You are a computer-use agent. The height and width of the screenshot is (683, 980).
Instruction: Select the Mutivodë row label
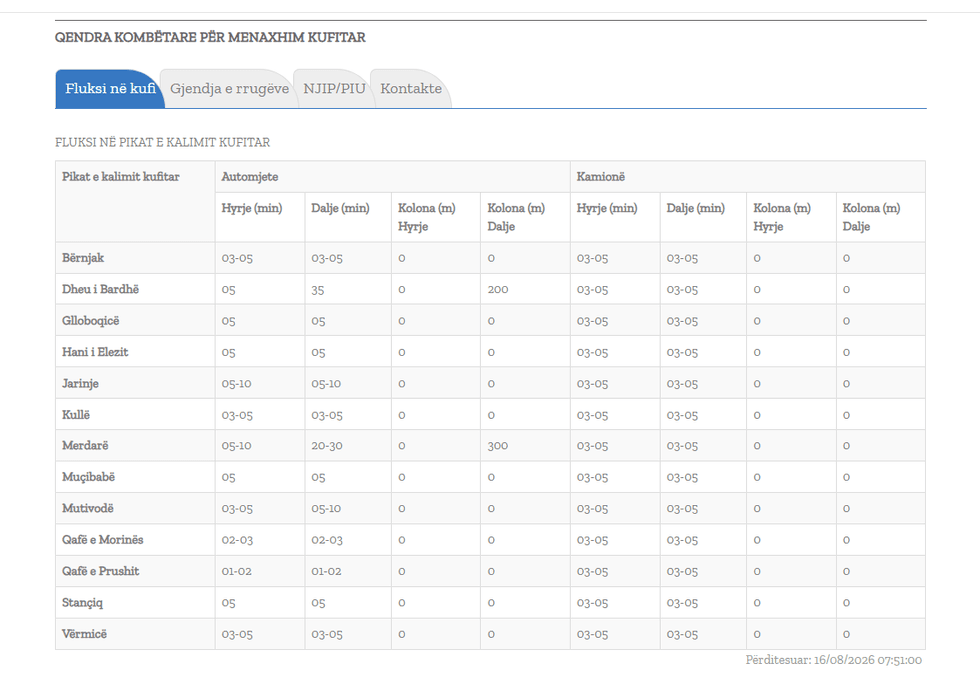click(88, 508)
